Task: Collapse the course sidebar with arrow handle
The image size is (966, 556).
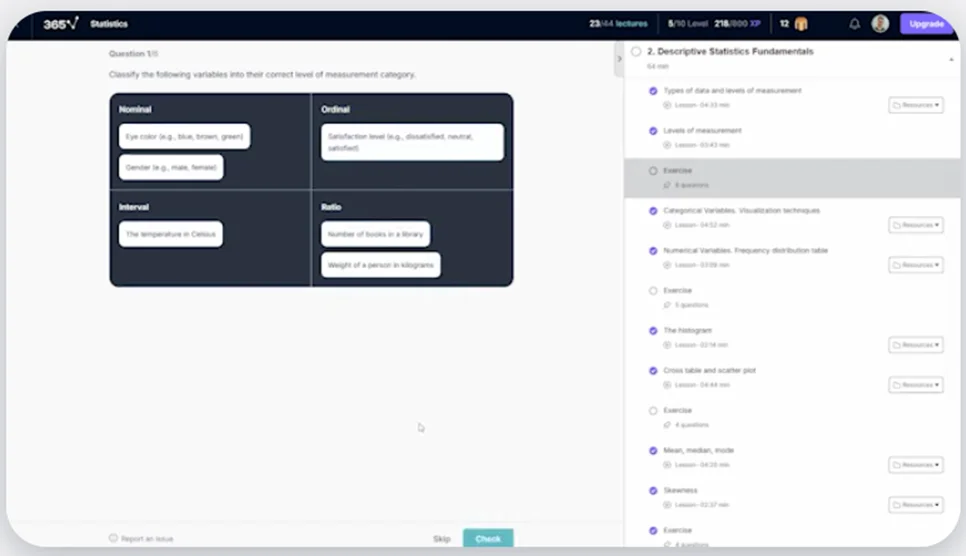Action: (x=619, y=59)
